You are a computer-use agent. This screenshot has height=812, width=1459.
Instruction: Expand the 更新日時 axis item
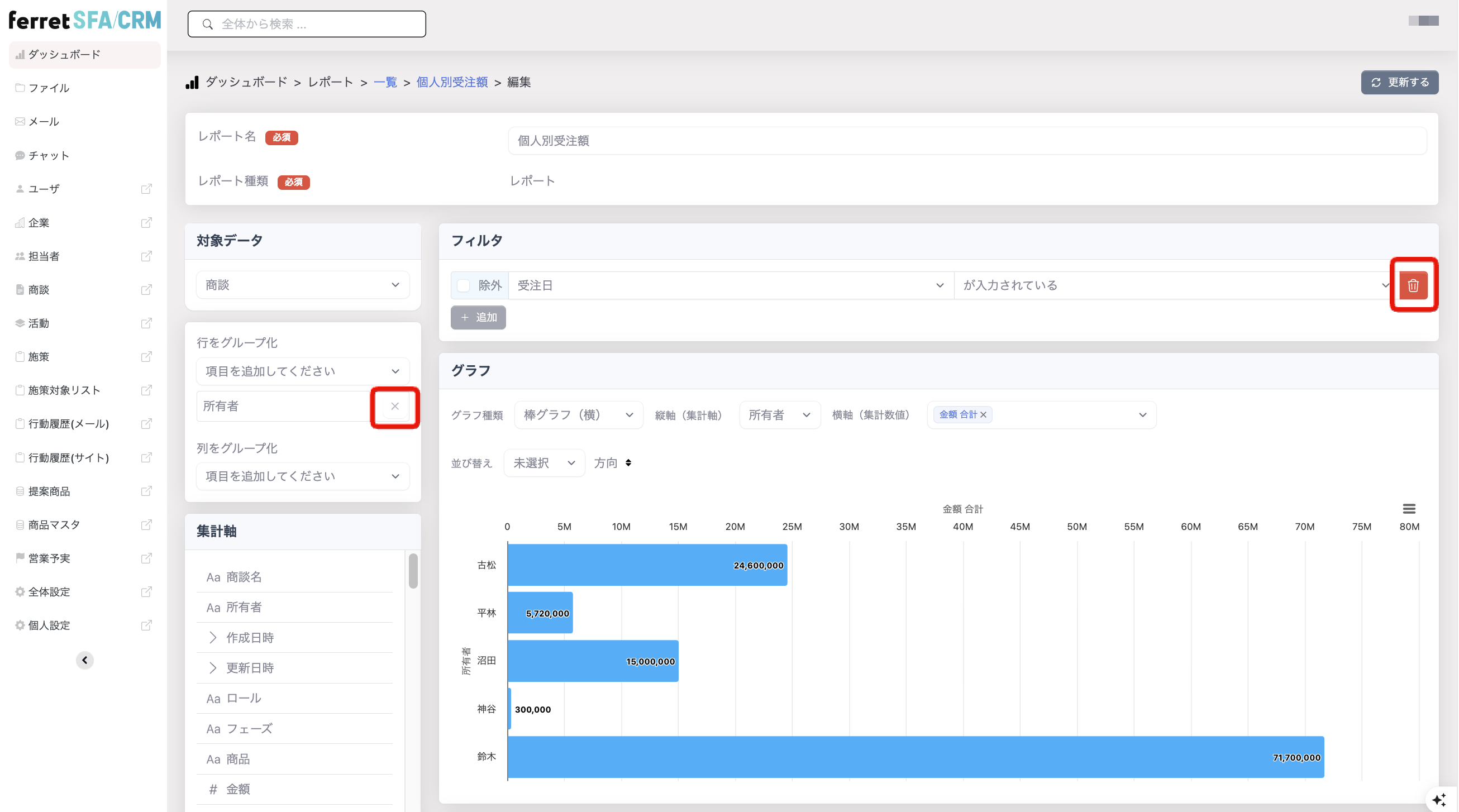212,668
